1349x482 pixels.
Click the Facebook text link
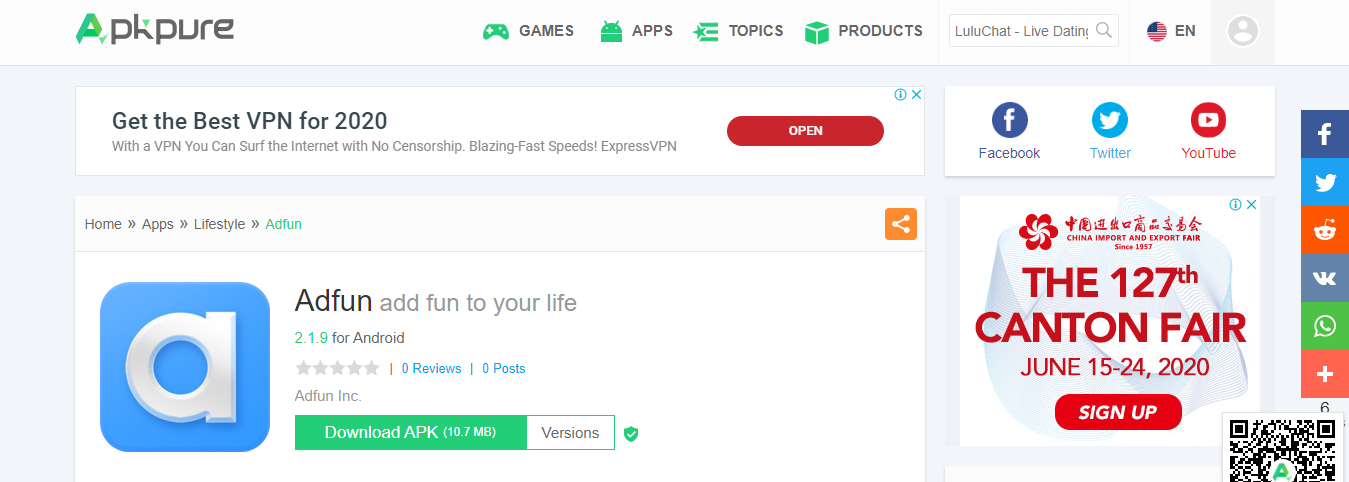pos(1009,153)
